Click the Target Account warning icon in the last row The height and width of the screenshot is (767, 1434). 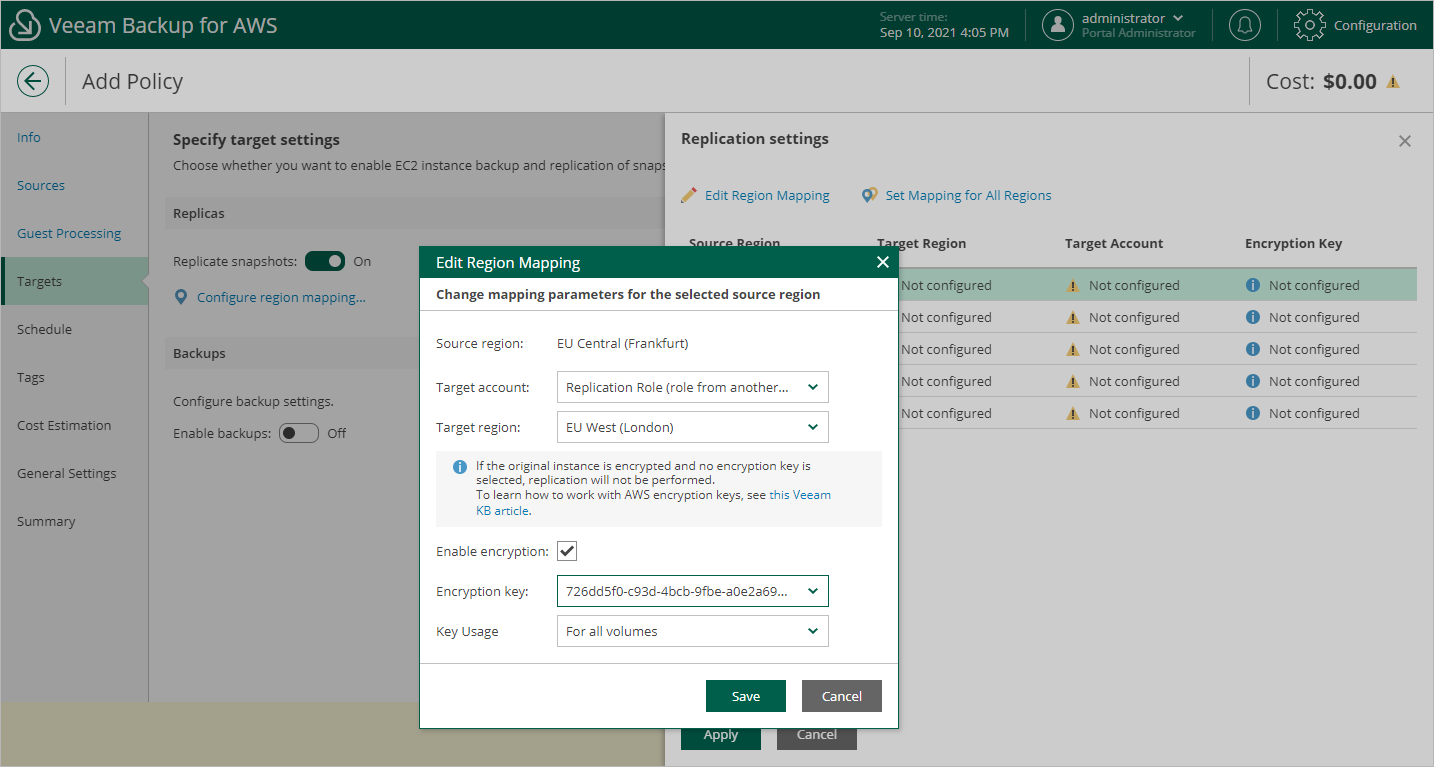click(1073, 413)
